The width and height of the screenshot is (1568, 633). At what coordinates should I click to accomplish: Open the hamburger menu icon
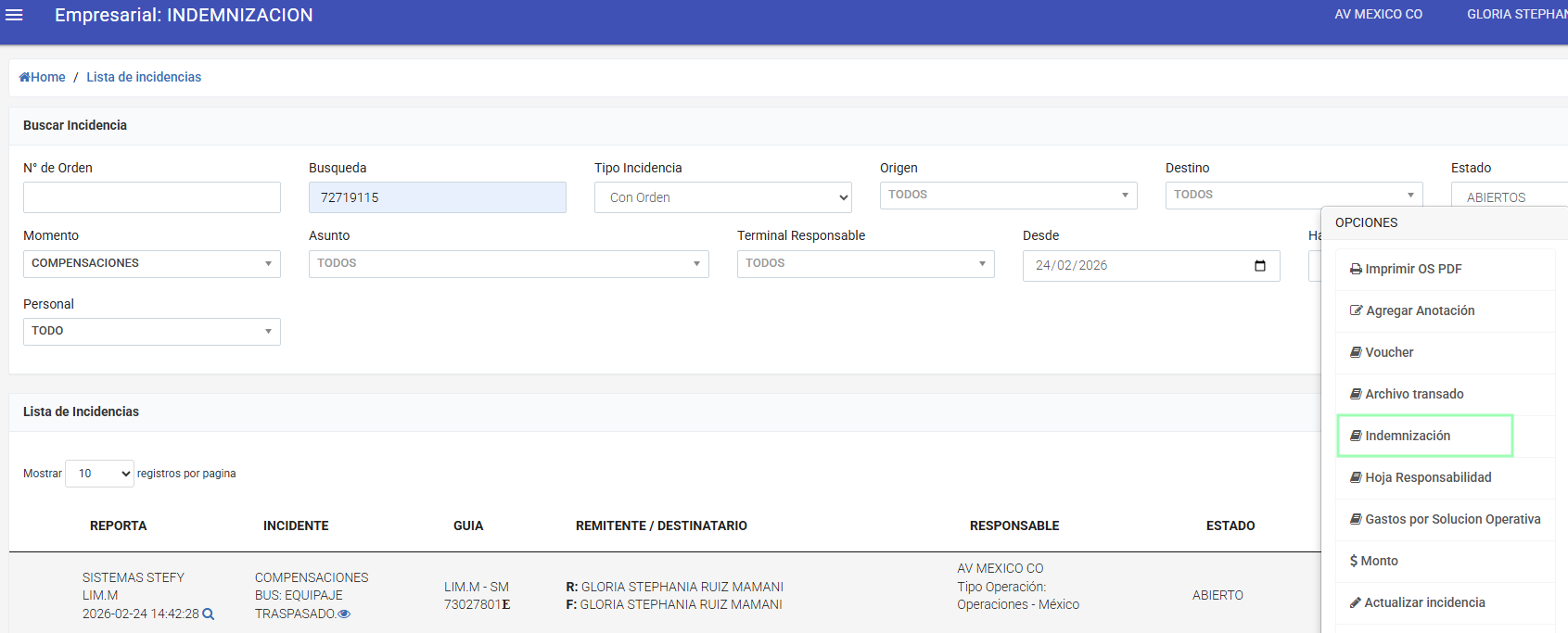tap(14, 15)
